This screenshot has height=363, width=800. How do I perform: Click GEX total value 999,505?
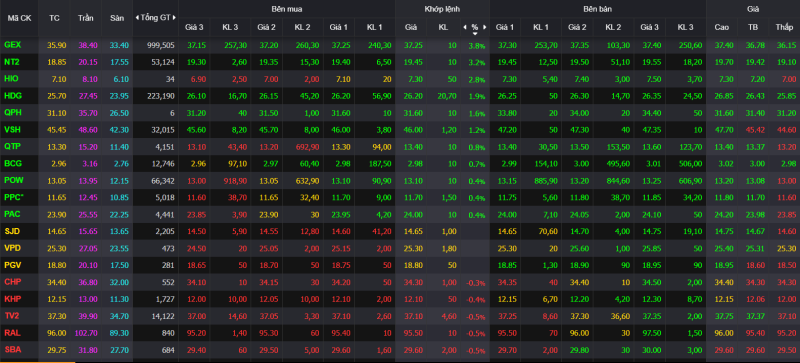coord(161,45)
